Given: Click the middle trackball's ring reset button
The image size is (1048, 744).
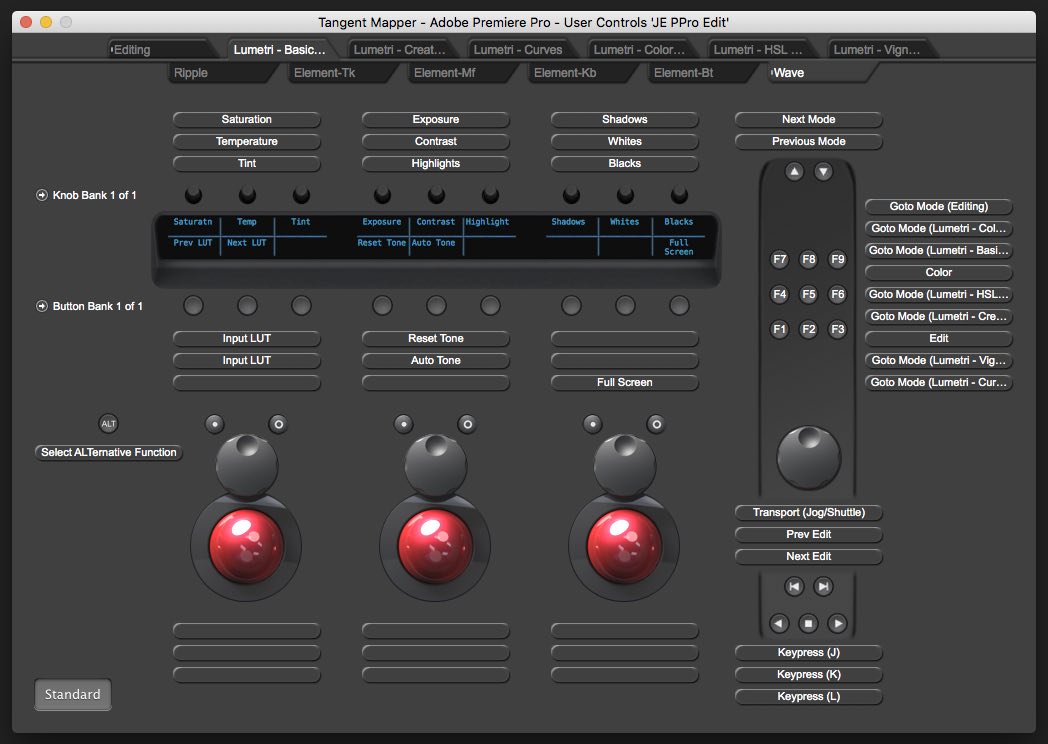Looking at the screenshot, I should click(467, 424).
